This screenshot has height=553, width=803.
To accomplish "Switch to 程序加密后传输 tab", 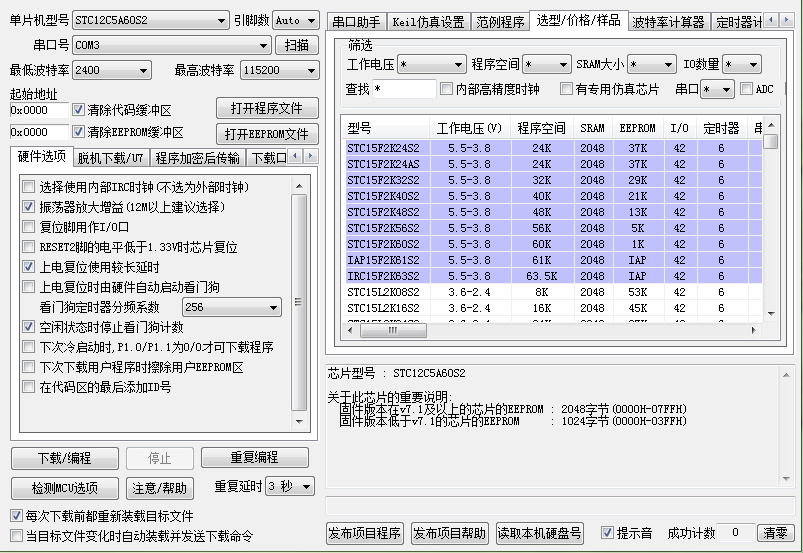I will coord(197,158).
